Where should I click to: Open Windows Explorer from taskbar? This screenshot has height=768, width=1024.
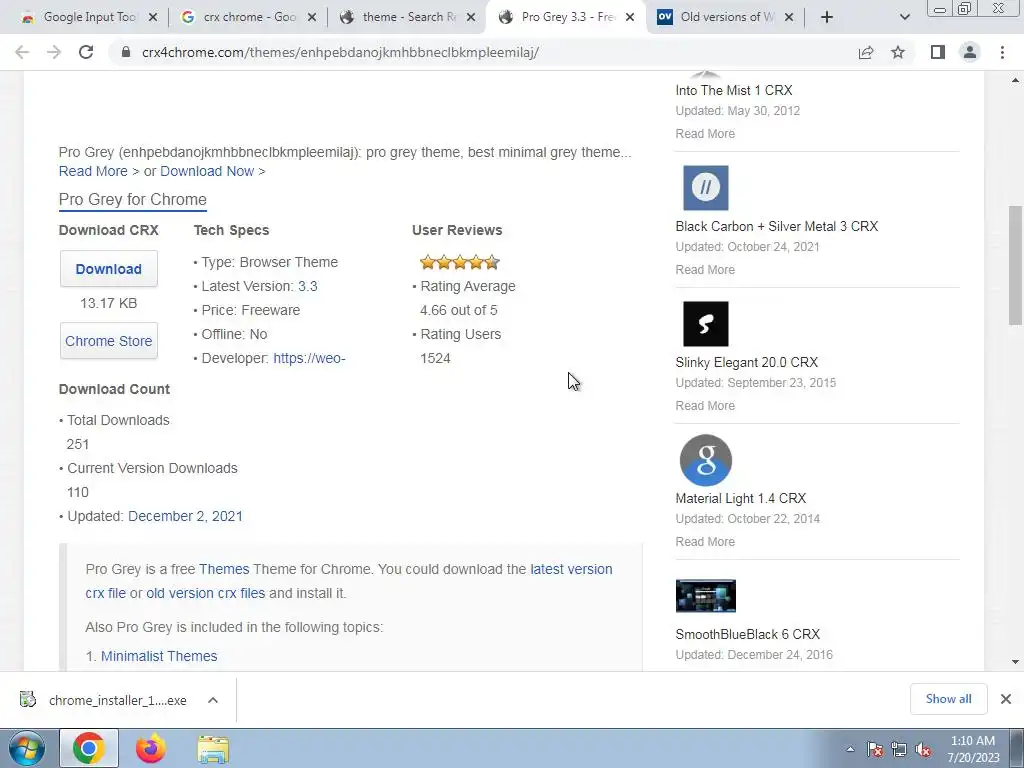(x=213, y=749)
